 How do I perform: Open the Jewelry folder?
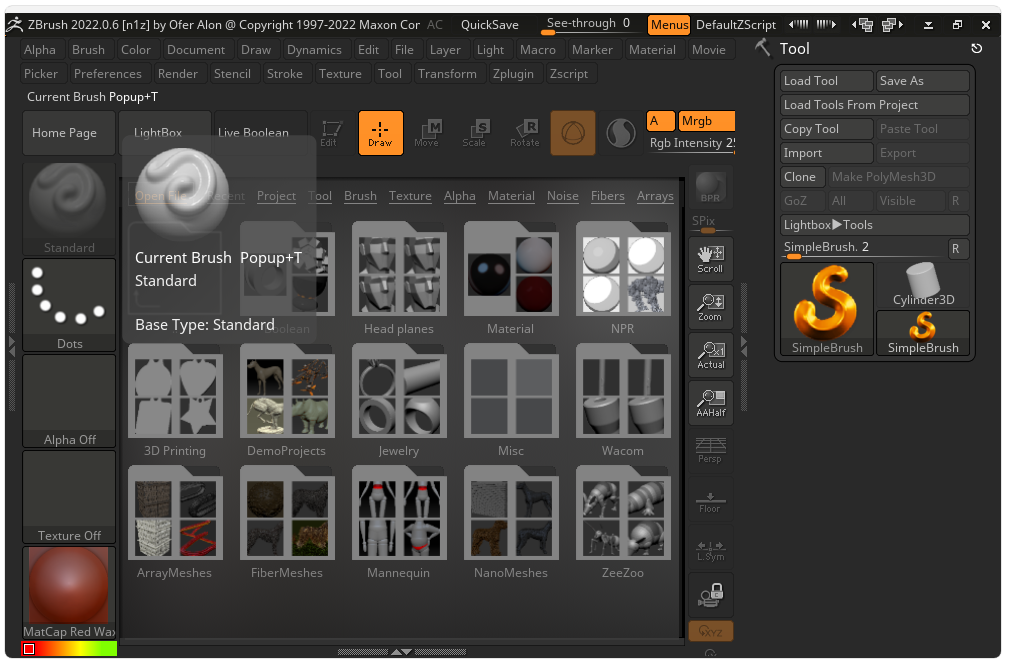(x=398, y=400)
